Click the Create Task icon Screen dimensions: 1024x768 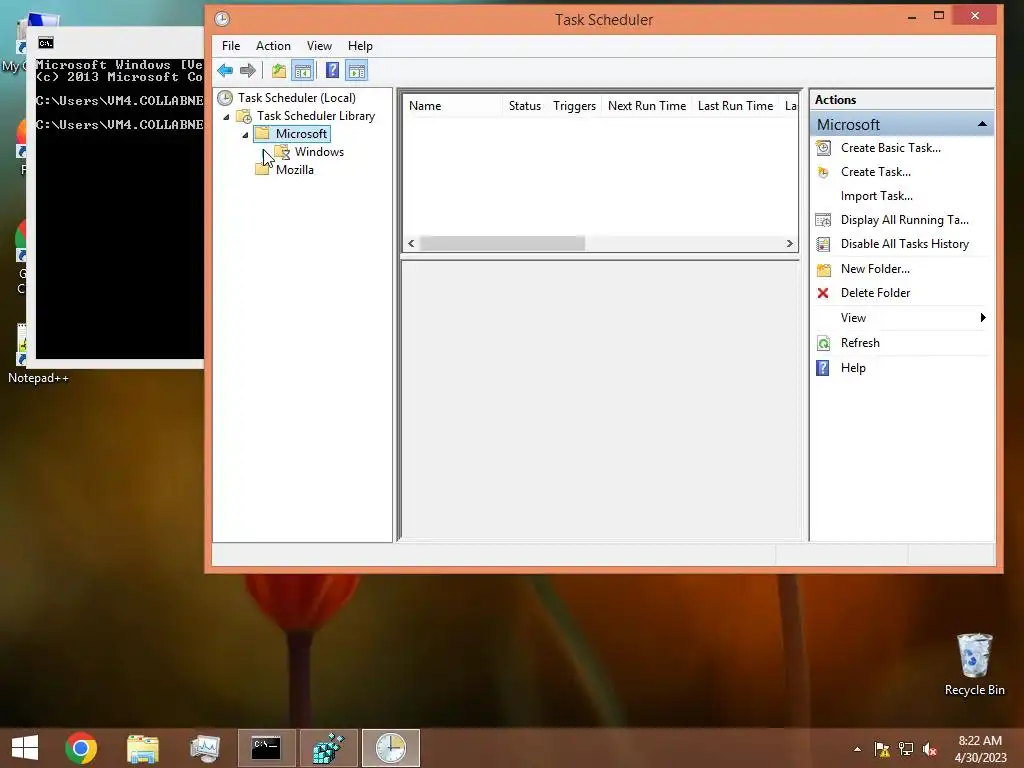point(824,172)
